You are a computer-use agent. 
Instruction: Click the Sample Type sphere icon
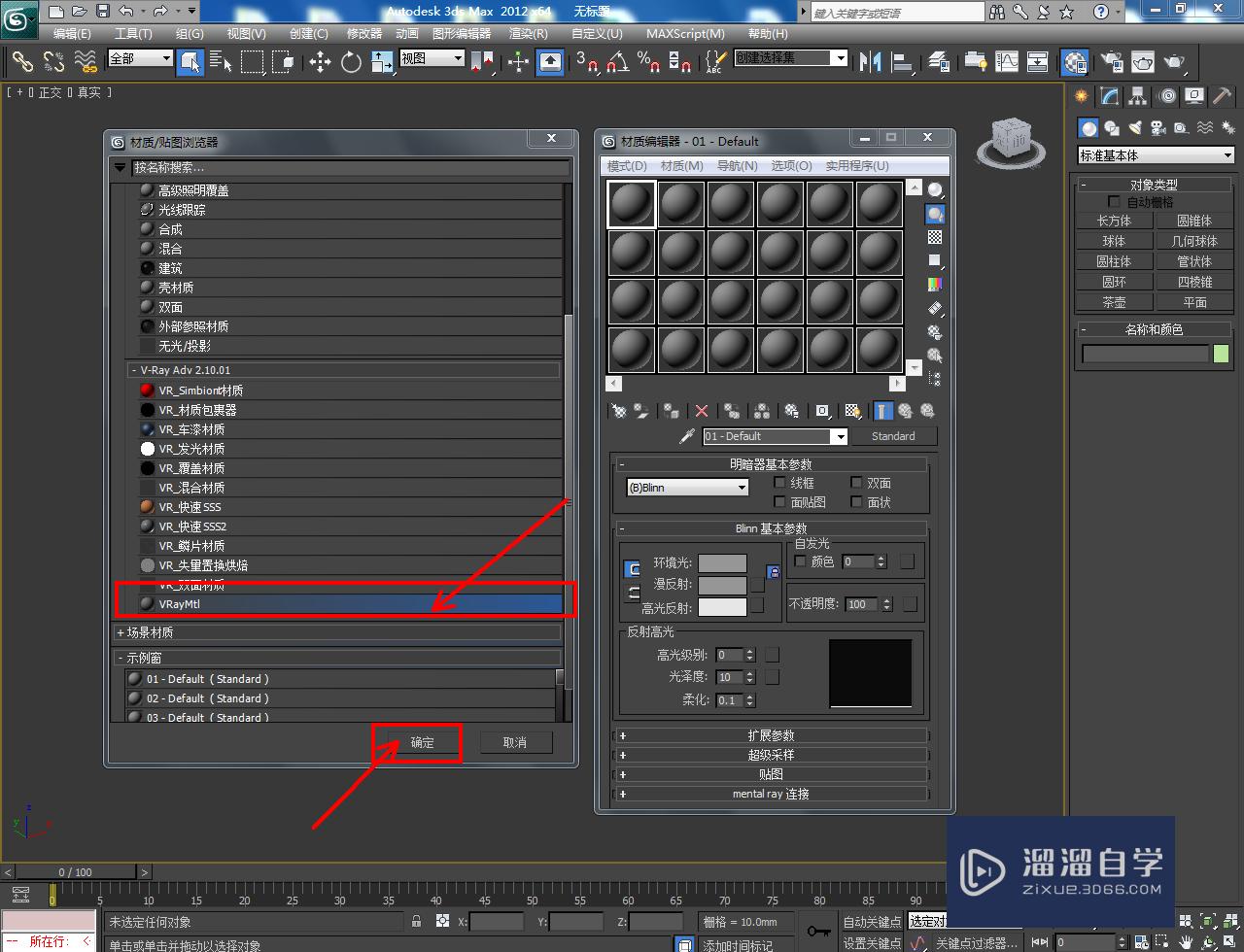click(935, 190)
